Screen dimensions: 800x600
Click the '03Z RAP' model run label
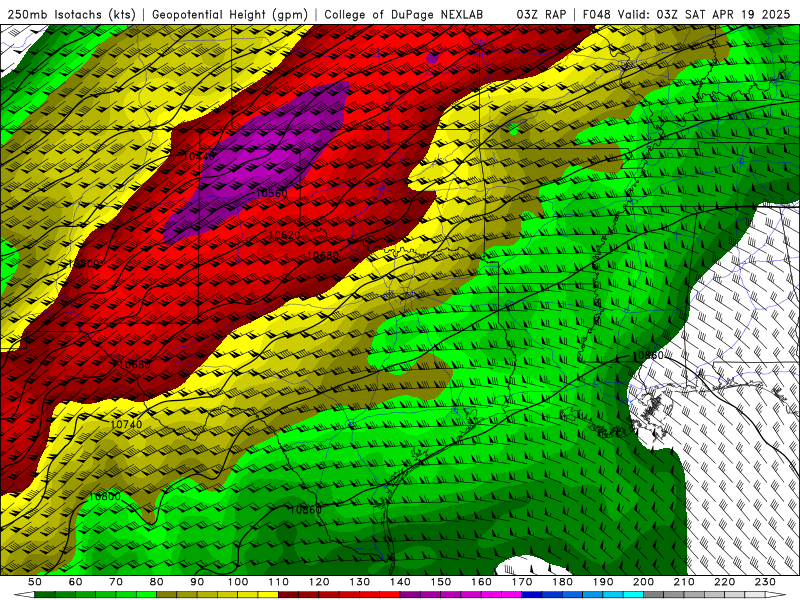pos(541,14)
